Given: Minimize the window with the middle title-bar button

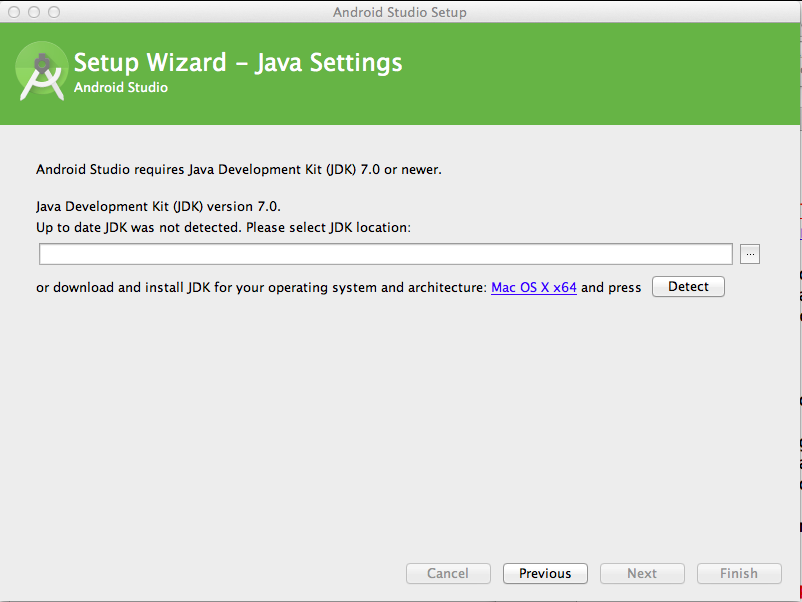Looking at the screenshot, I should point(34,12).
